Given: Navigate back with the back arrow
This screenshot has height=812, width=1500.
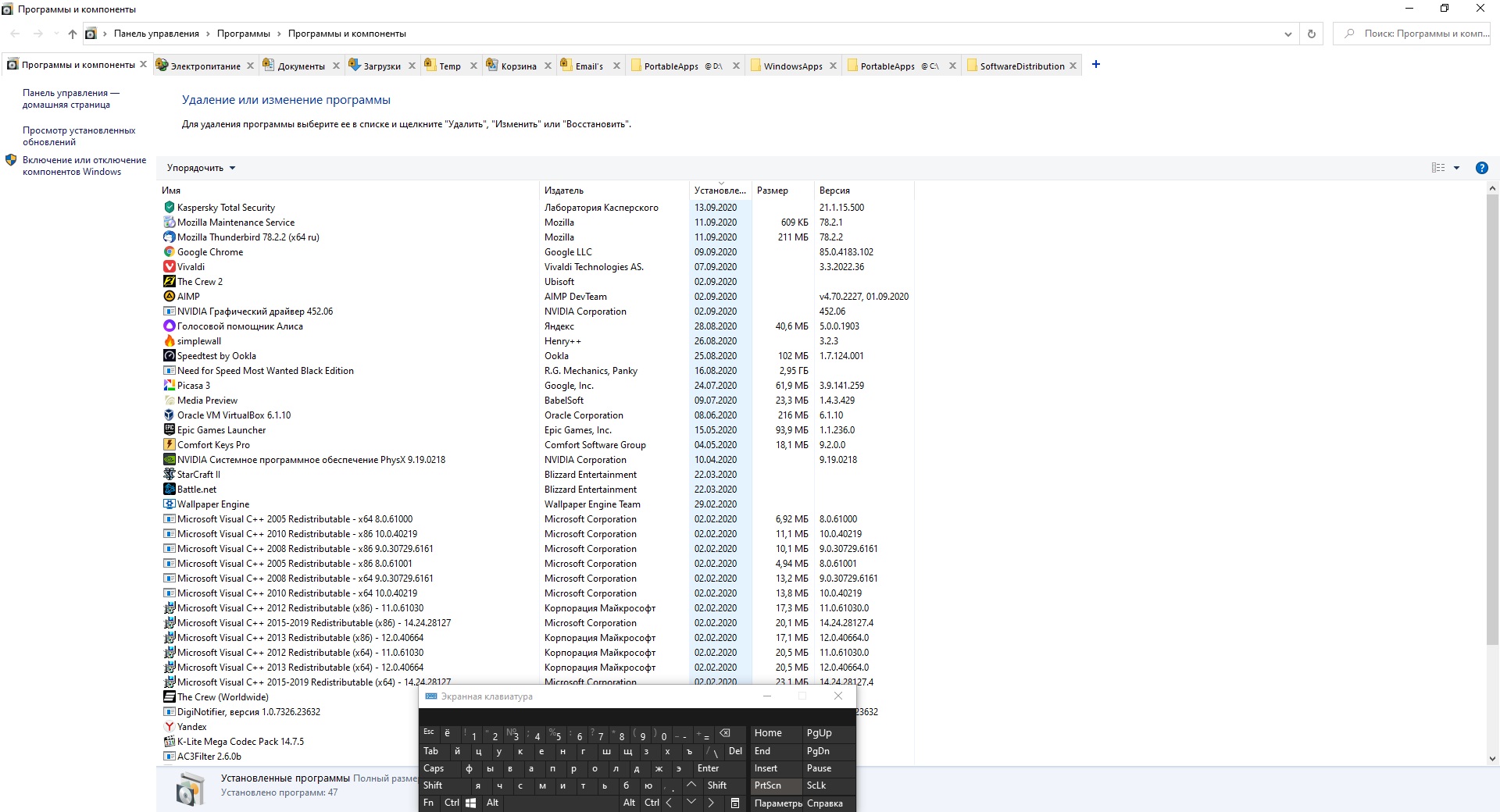Looking at the screenshot, I should click(15, 34).
